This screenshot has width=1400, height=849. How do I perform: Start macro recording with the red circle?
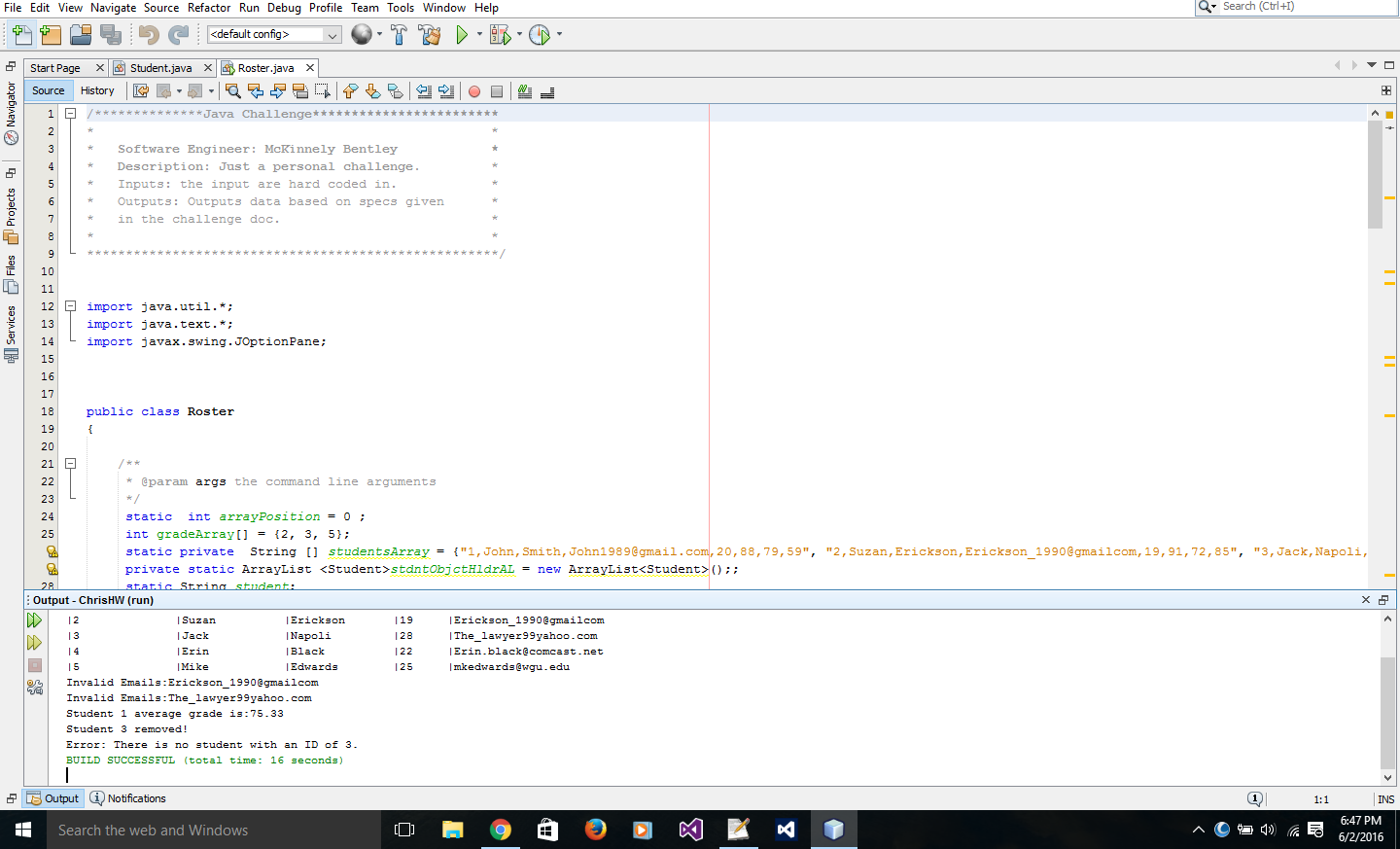[474, 91]
